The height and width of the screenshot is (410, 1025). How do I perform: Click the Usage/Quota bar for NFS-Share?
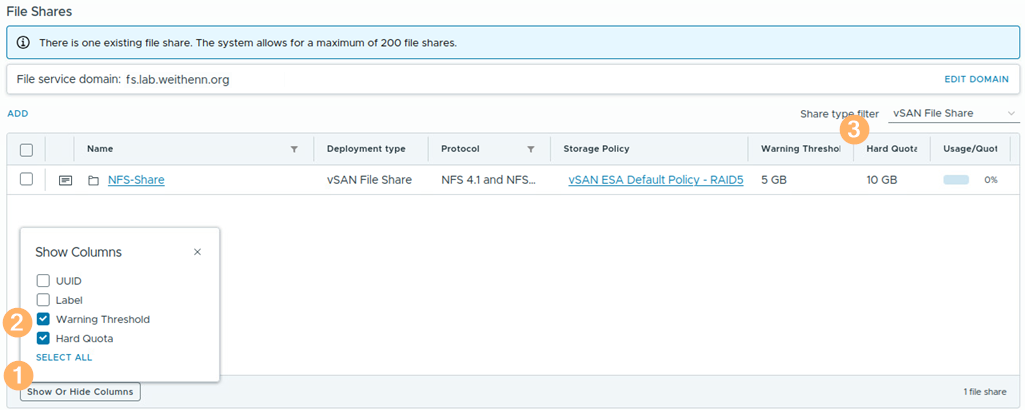(956, 180)
